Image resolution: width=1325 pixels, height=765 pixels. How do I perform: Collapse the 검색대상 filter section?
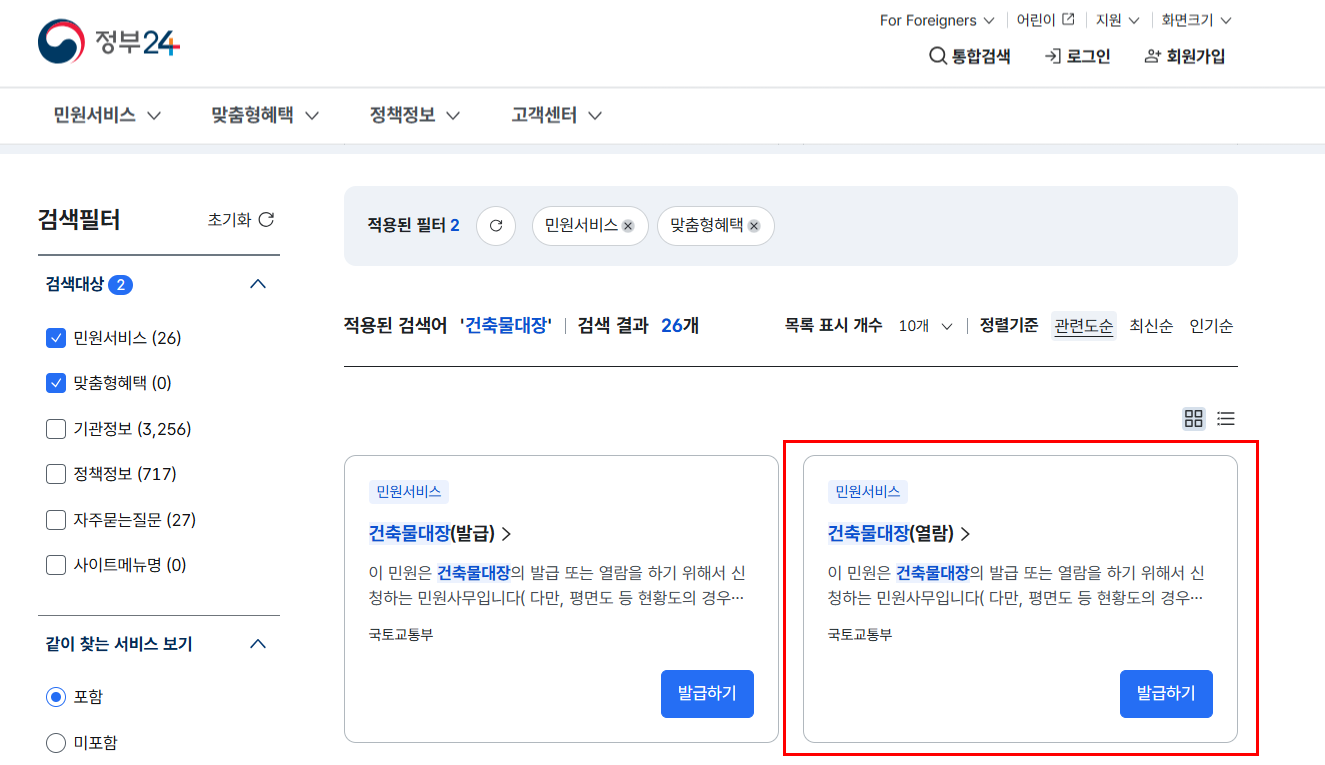[x=258, y=283]
